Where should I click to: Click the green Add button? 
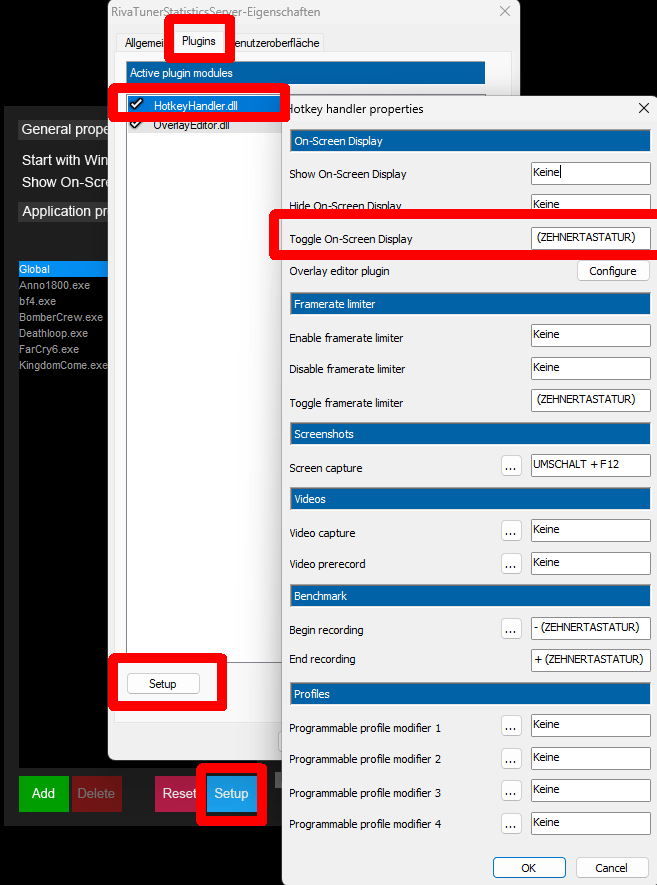pos(43,793)
